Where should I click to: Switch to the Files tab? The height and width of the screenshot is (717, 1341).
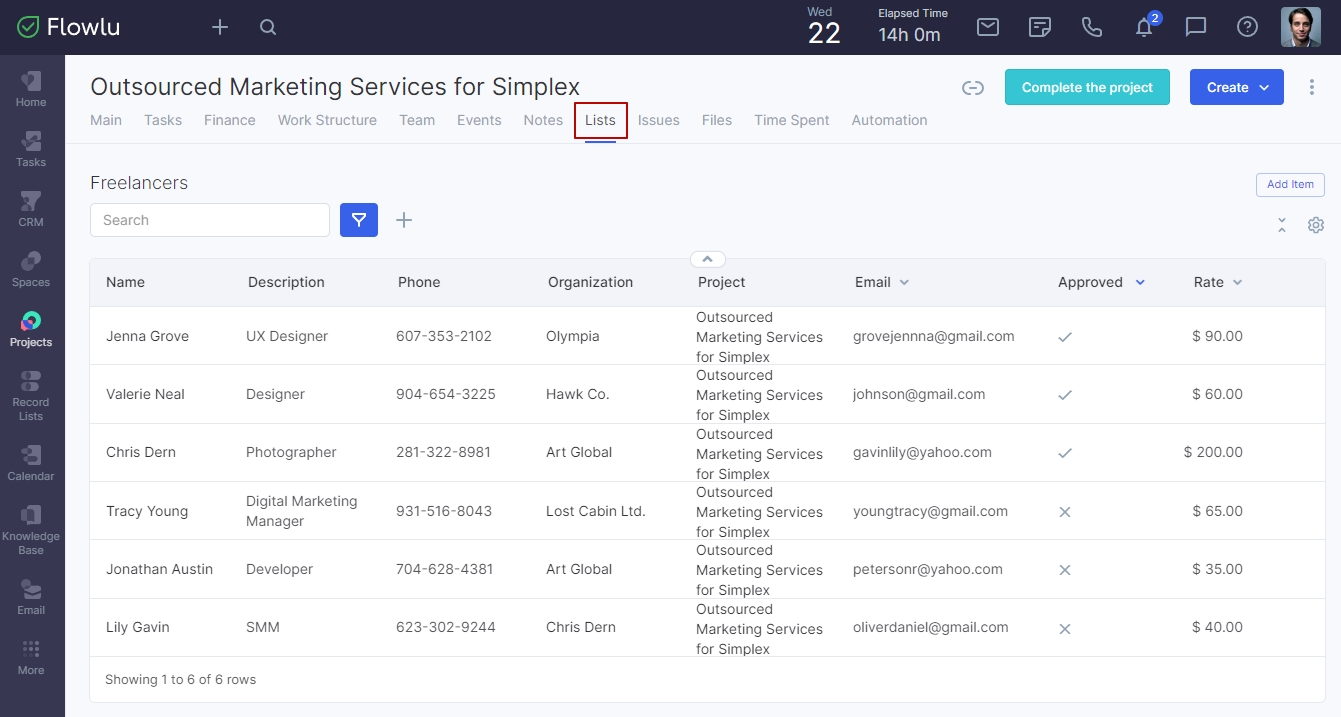pyautogui.click(x=717, y=120)
